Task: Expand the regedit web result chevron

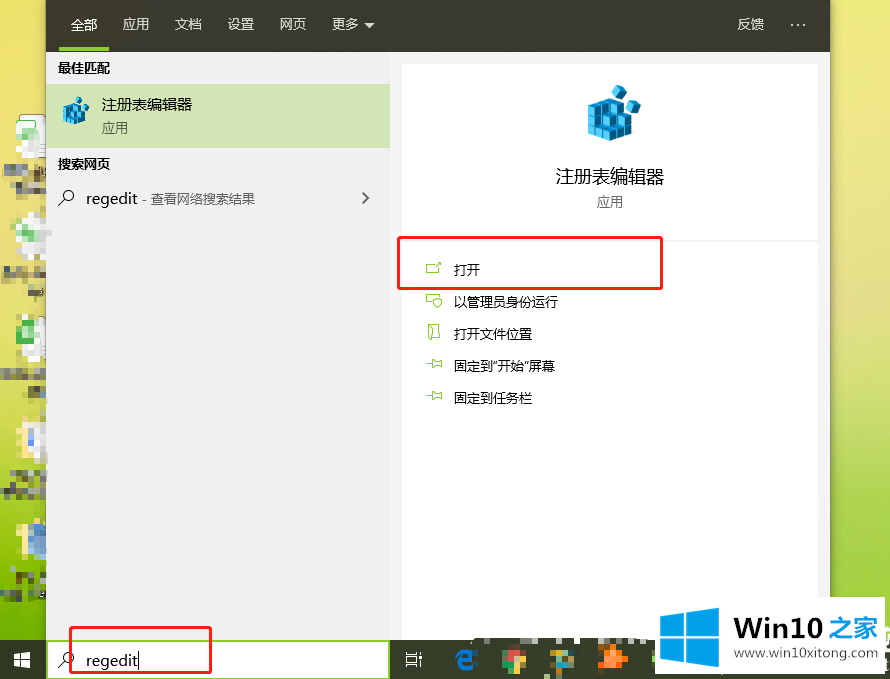Action: click(x=366, y=198)
